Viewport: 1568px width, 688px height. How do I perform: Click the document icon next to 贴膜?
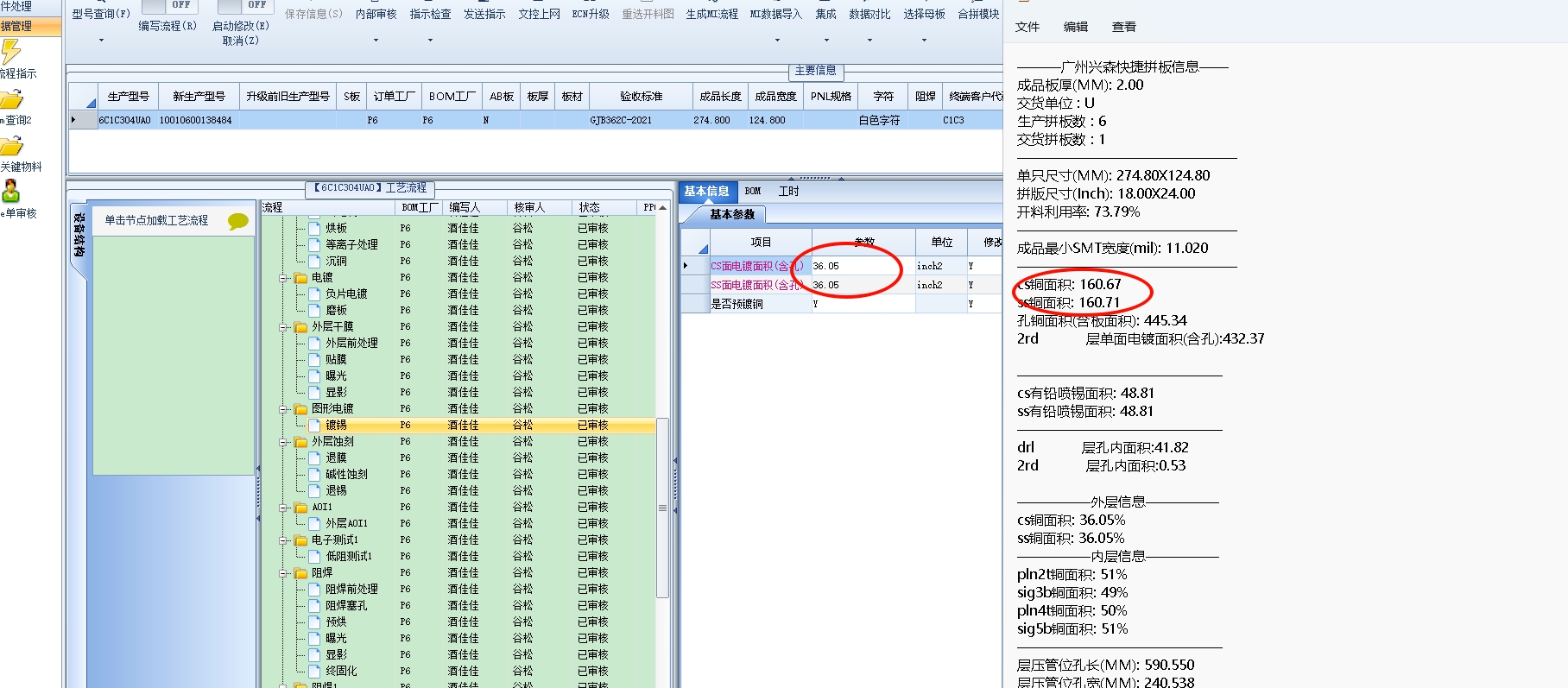(x=314, y=360)
